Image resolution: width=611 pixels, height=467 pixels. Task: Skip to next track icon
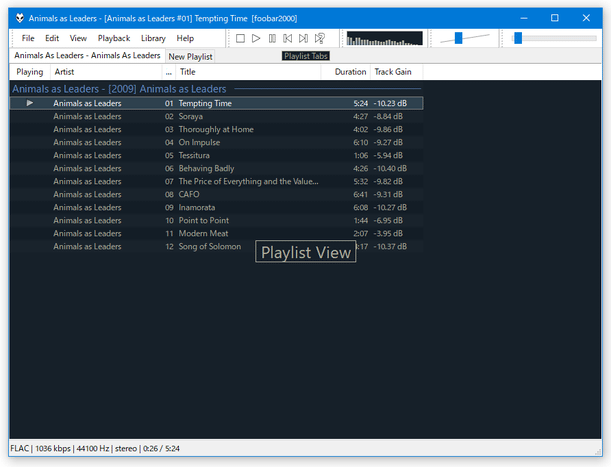pyautogui.click(x=303, y=38)
